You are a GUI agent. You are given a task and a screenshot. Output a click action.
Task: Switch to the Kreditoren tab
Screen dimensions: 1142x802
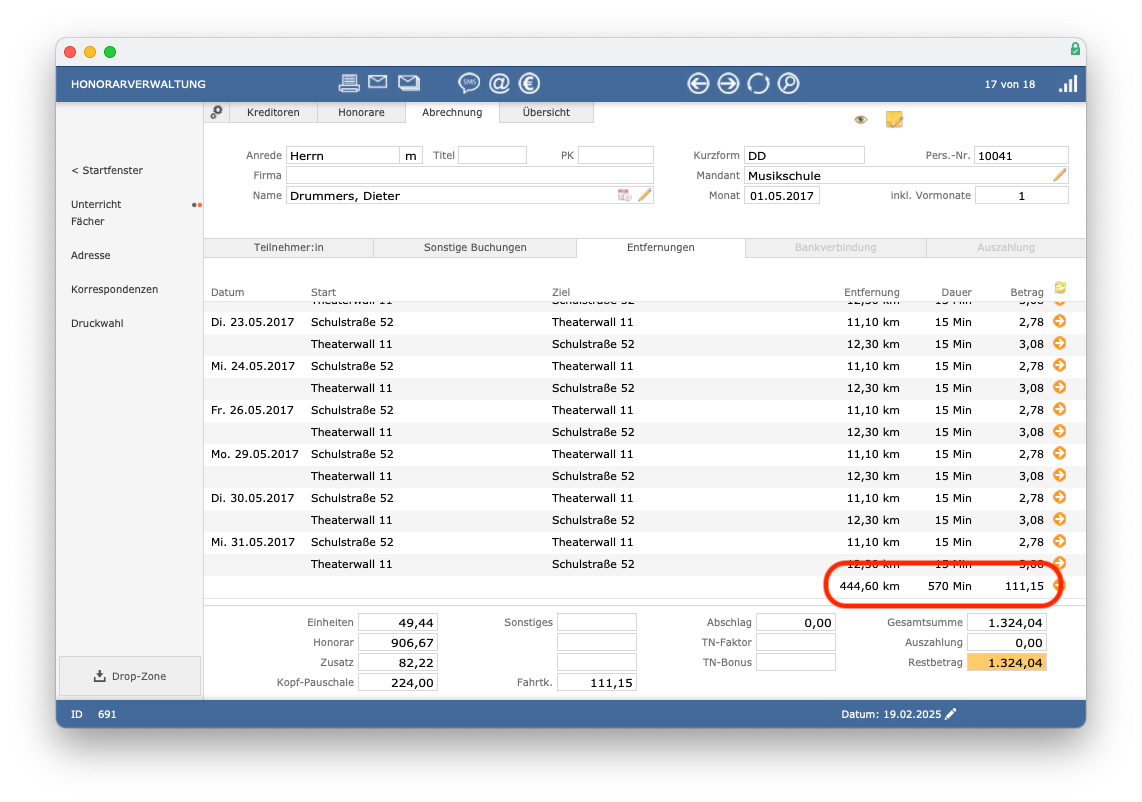[273, 112]
